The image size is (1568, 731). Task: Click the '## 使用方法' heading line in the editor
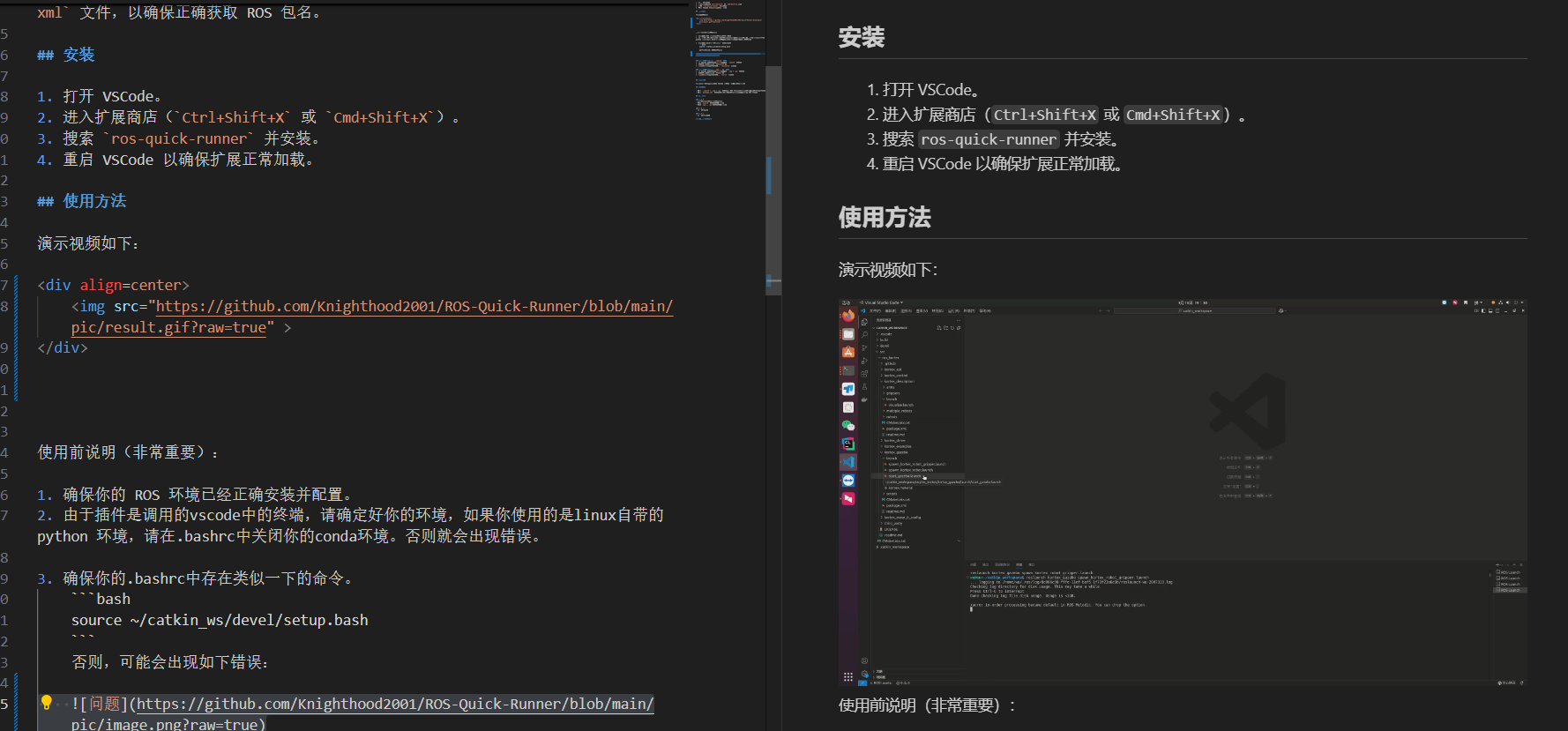[81, 201]
